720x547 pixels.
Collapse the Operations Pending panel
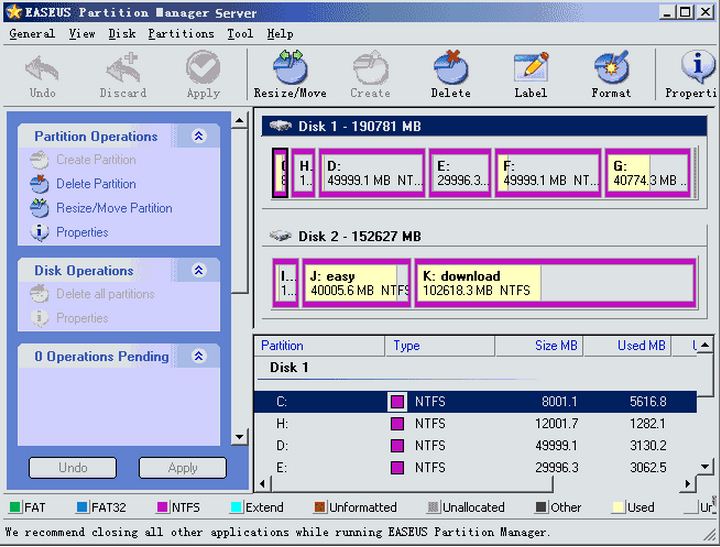coord(198,357)
